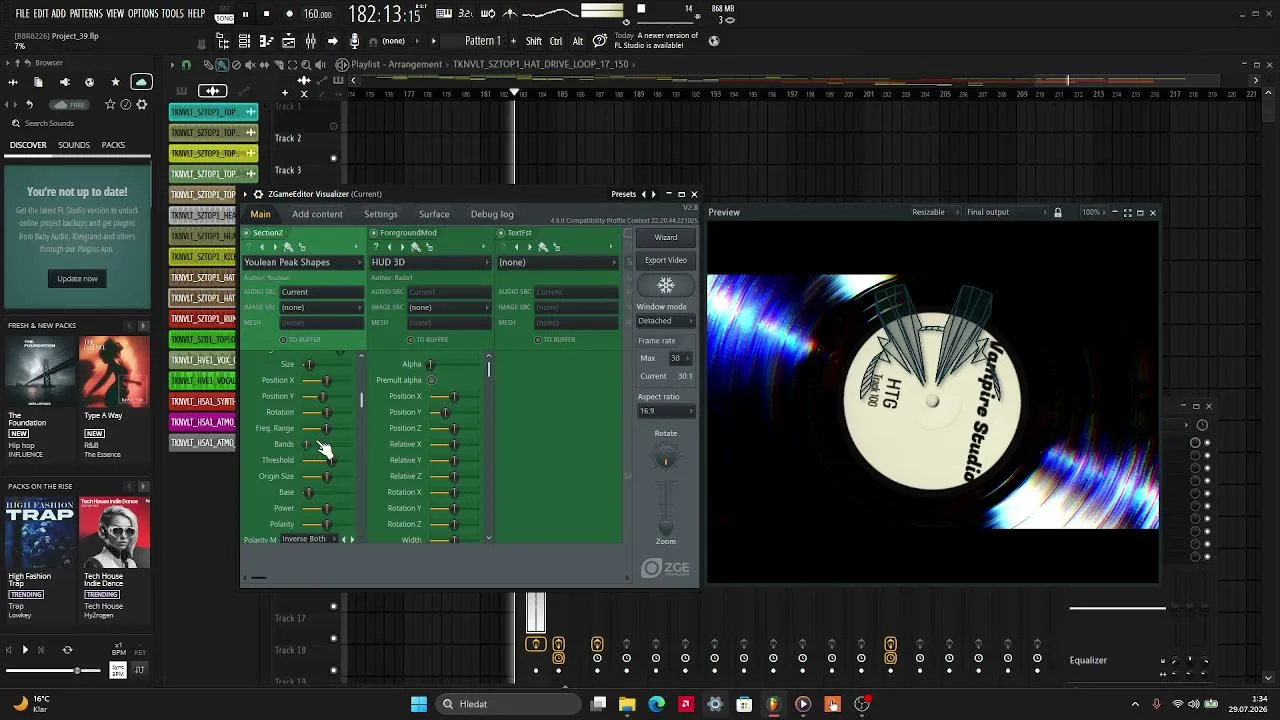Open the mixer via toolbar icon
Screen dimensions: 1280x720
pos(311,41)
